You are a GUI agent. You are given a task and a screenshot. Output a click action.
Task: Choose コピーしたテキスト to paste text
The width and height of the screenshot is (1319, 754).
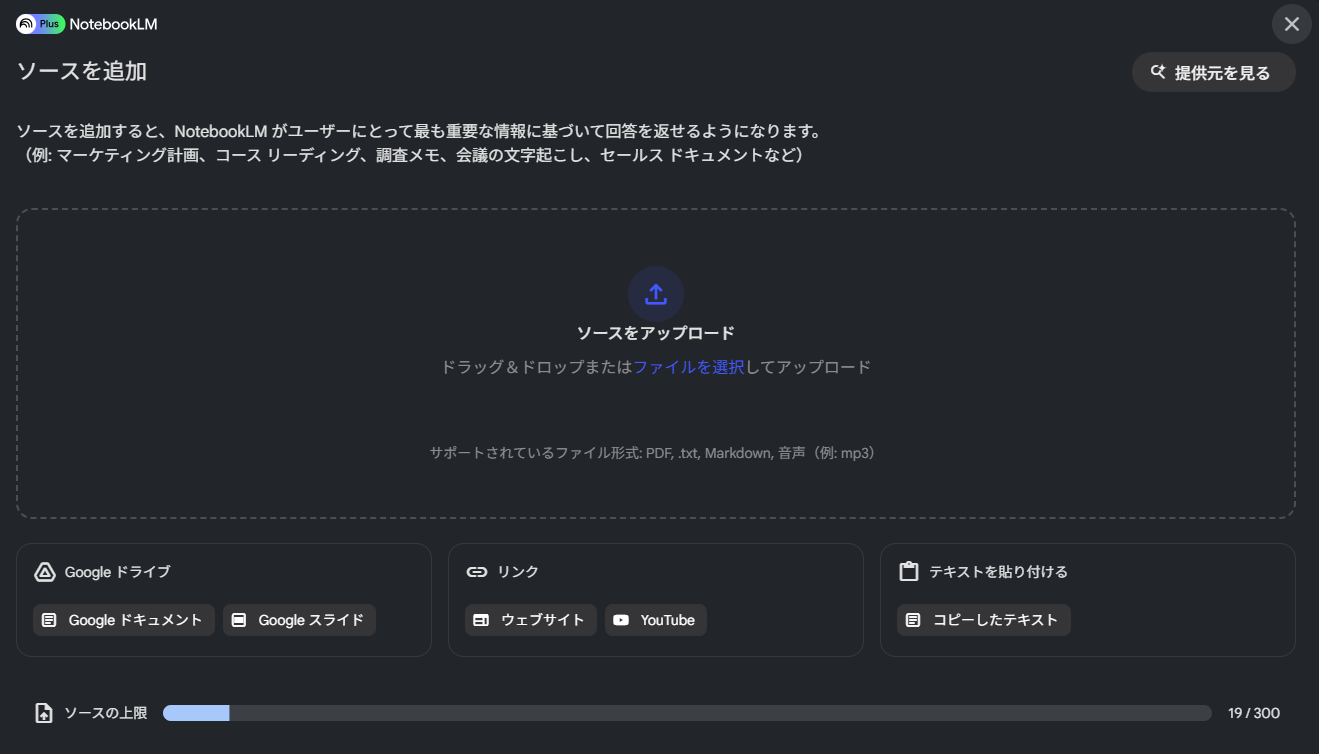[x=984, y=620]
